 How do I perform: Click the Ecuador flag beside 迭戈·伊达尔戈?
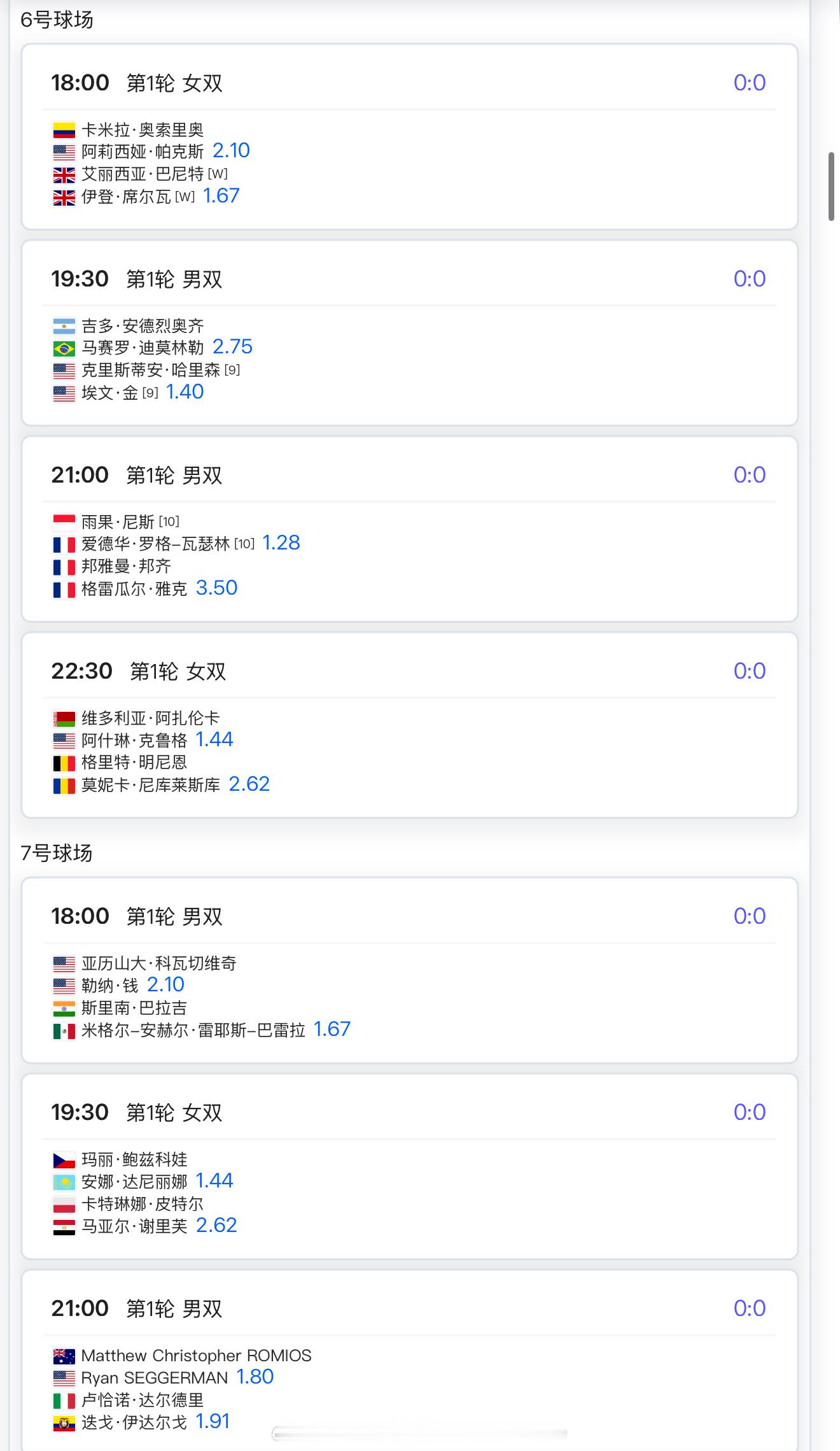pyautogui.click(x=64, y=1423)
